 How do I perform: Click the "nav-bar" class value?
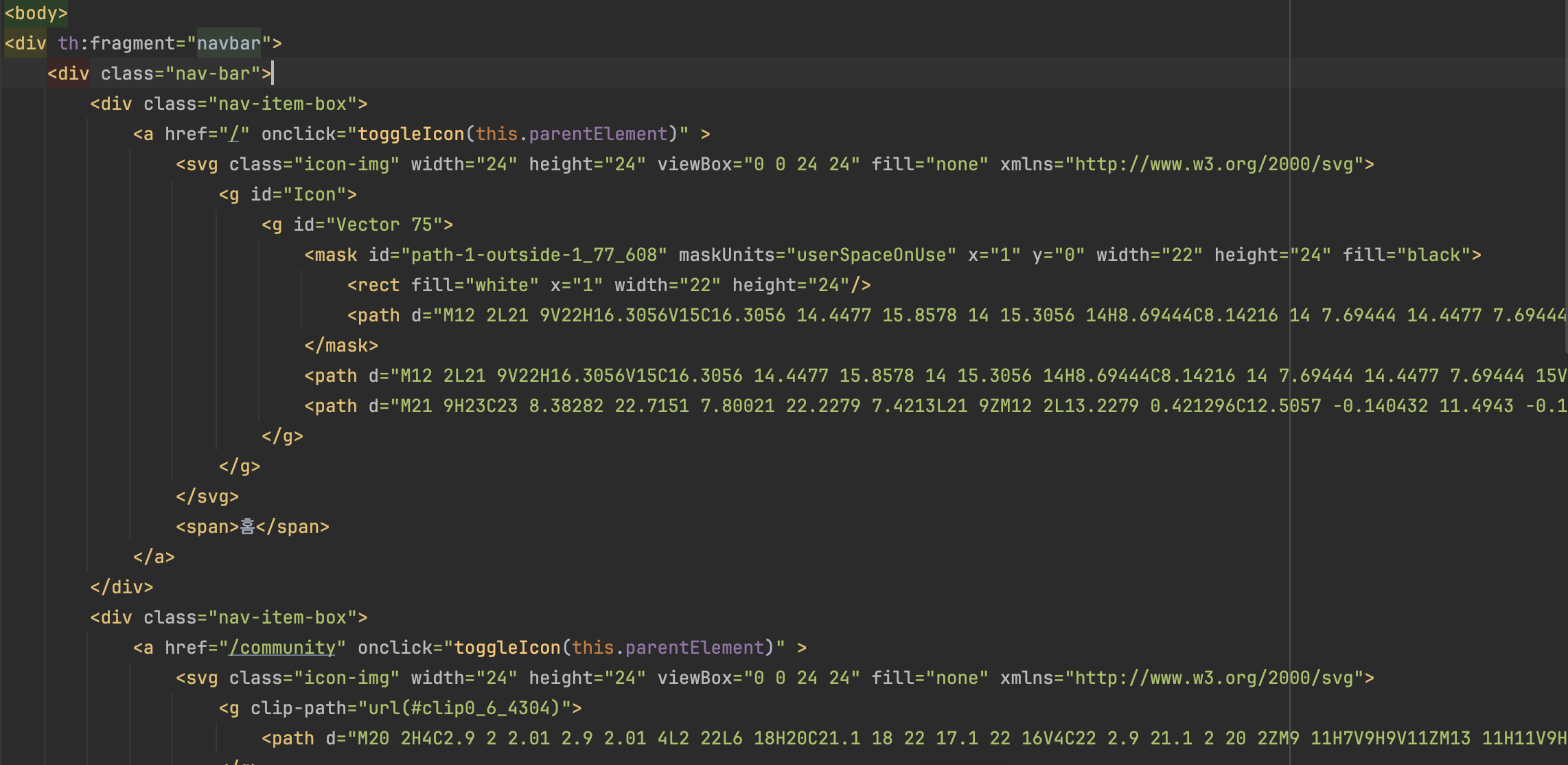212,73
